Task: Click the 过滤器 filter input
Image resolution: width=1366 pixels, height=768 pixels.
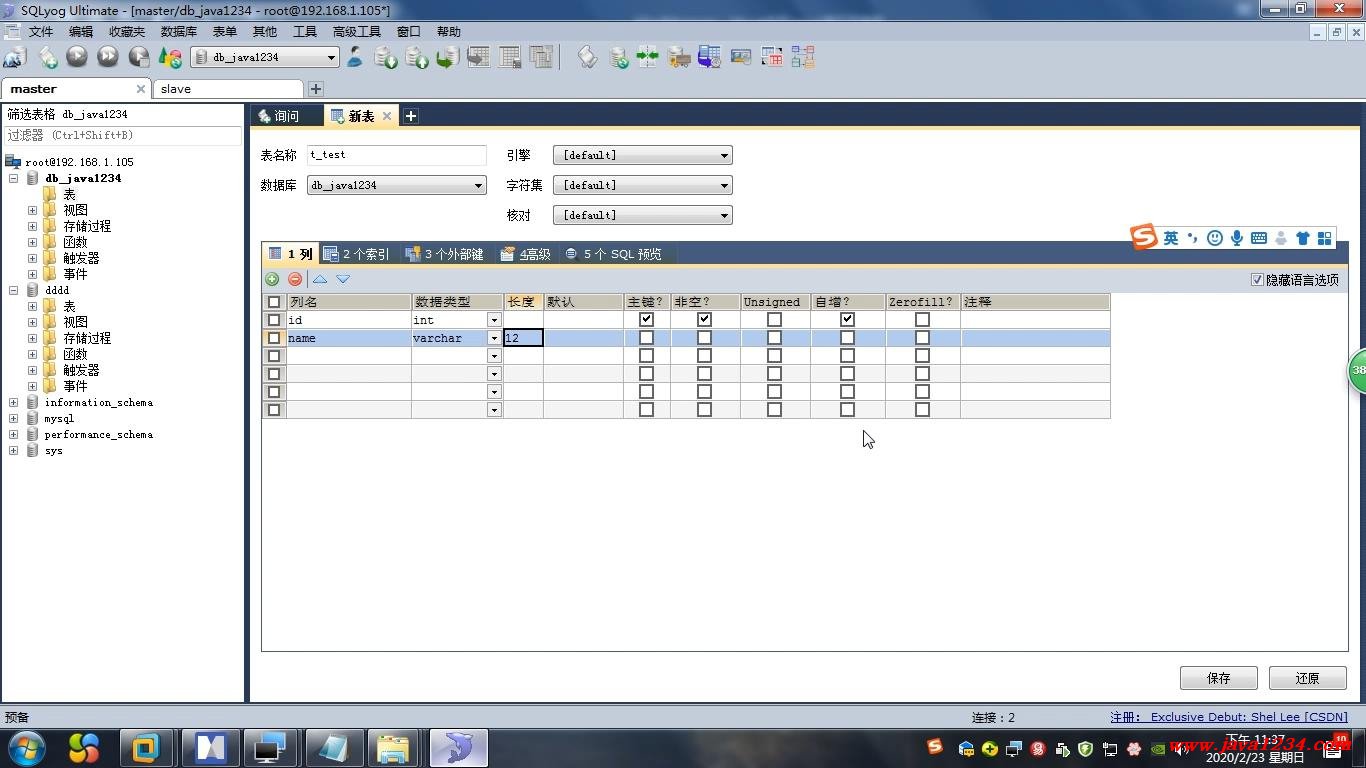Action: [122, 135]
